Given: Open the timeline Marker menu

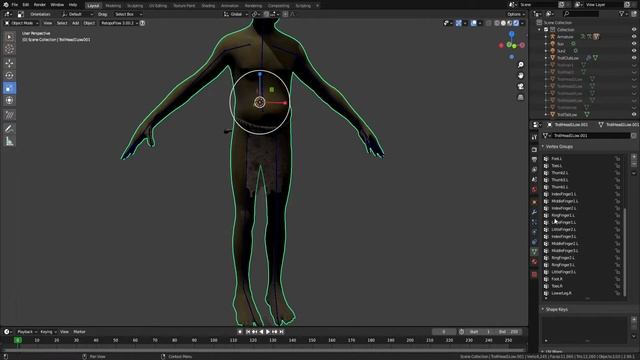Looking at the screenshot, I should tap(79, 332).
